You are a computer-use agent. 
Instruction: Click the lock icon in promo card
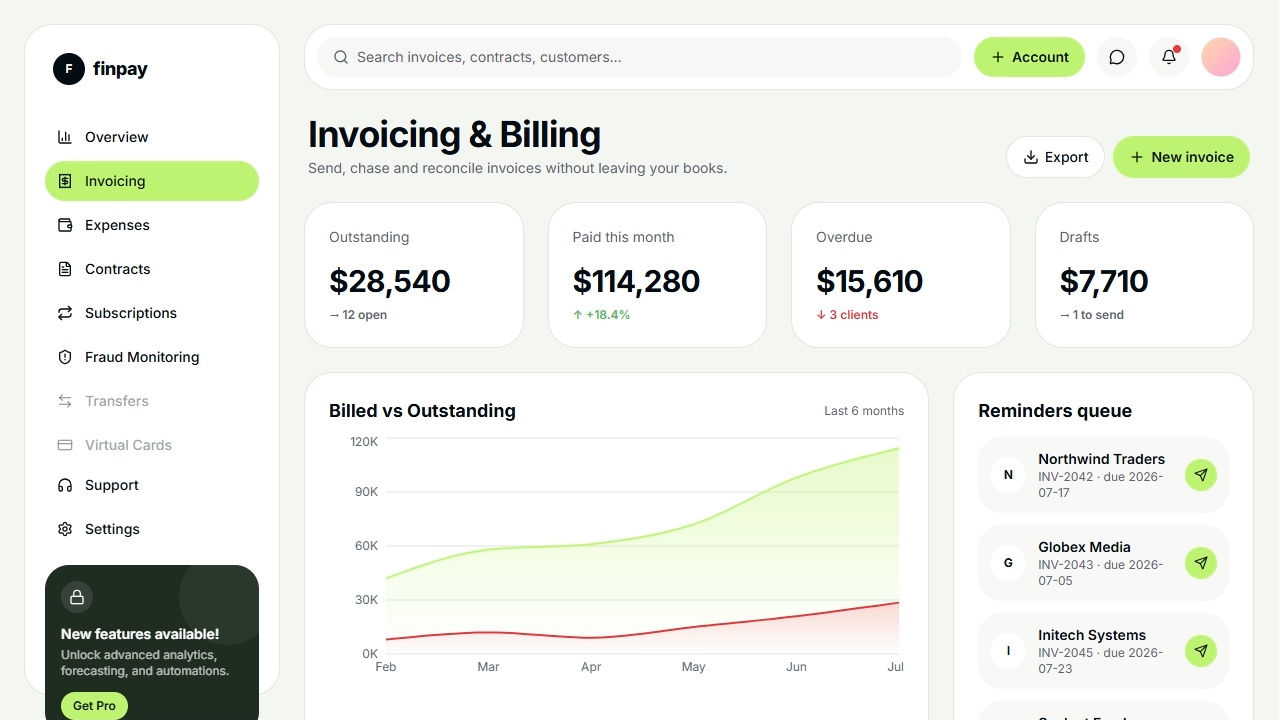[77, 597]
